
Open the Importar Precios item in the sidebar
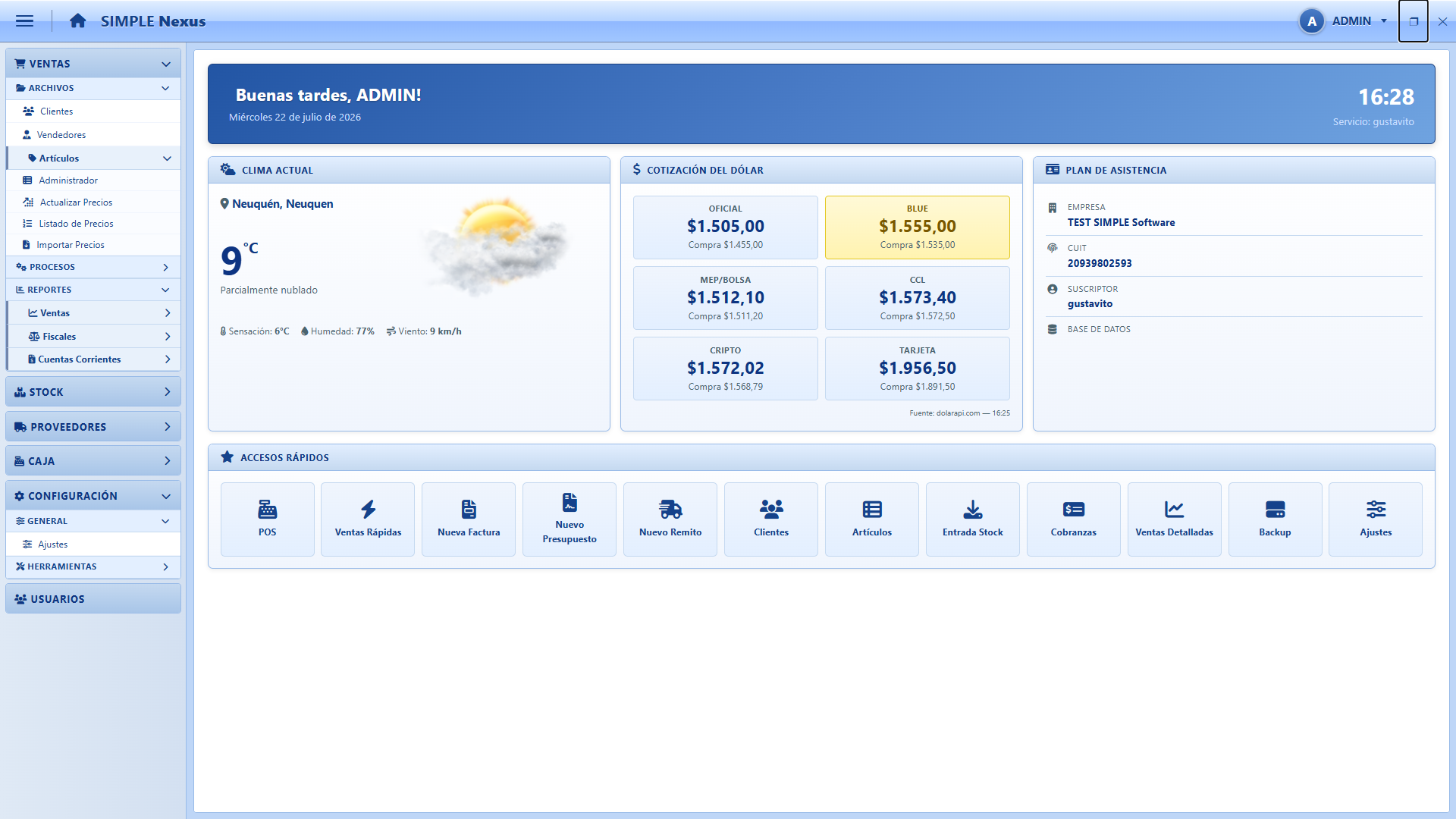pos(93,245)
